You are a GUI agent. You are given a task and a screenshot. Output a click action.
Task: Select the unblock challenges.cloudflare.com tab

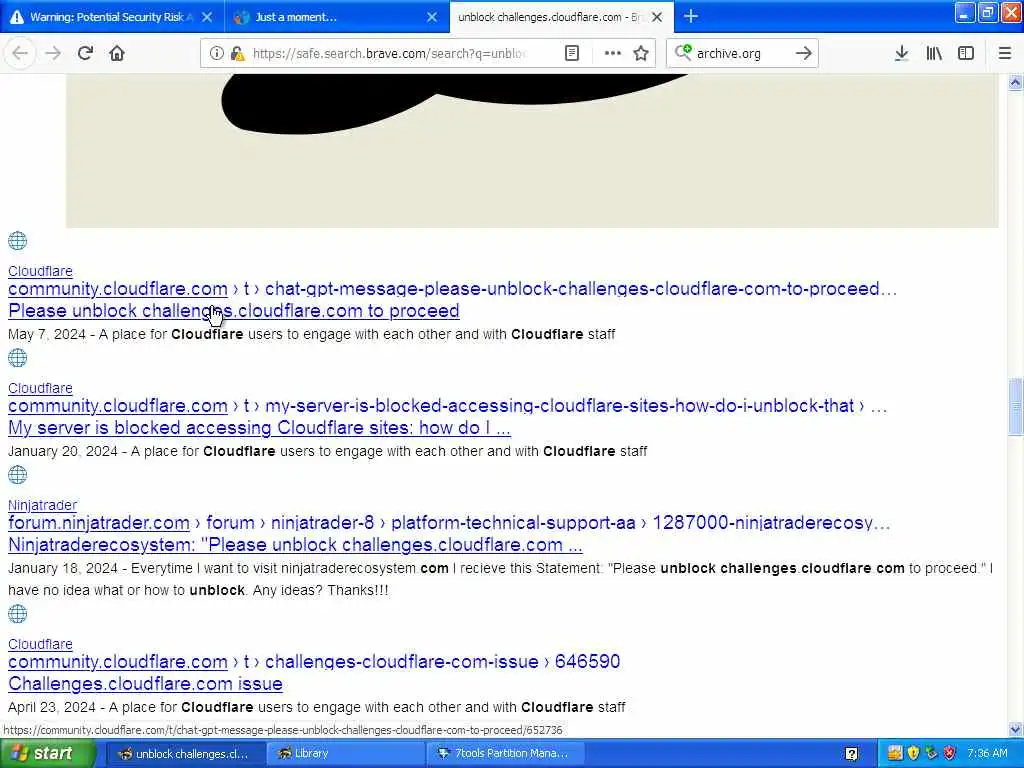pos(552,17)
